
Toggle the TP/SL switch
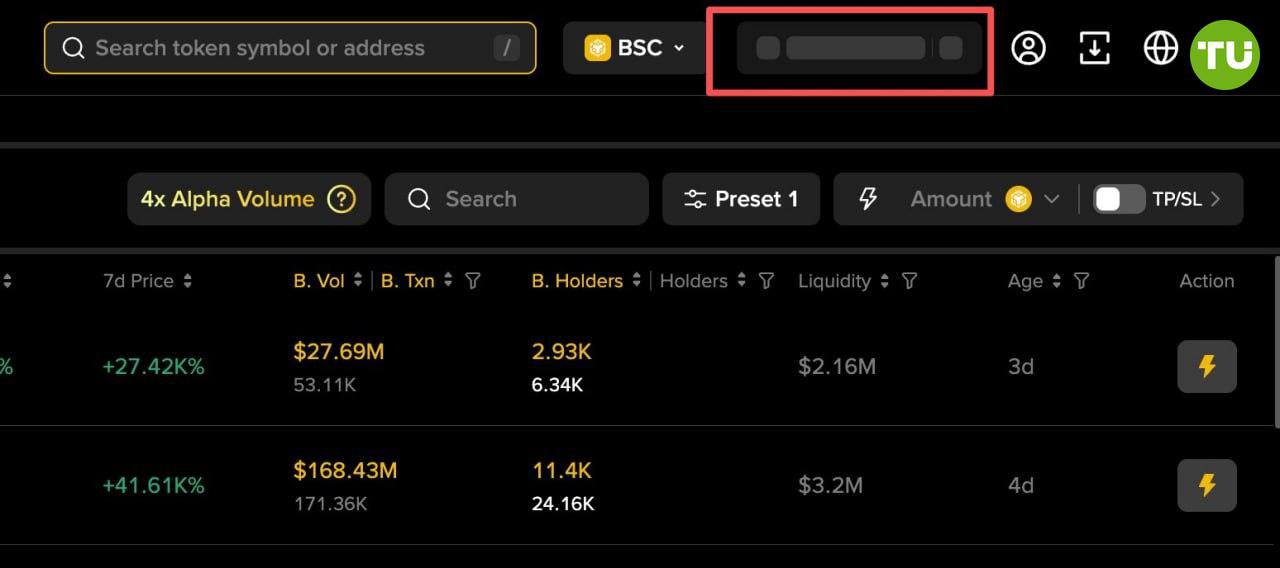[x=1119, y=199]
